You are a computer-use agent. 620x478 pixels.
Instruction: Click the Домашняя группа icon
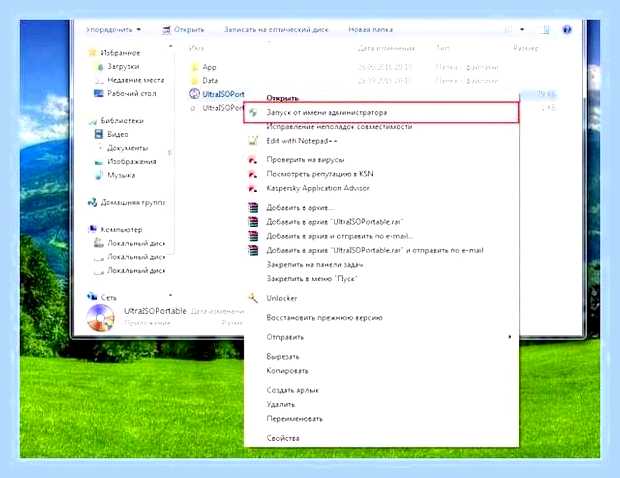(93, 202)
